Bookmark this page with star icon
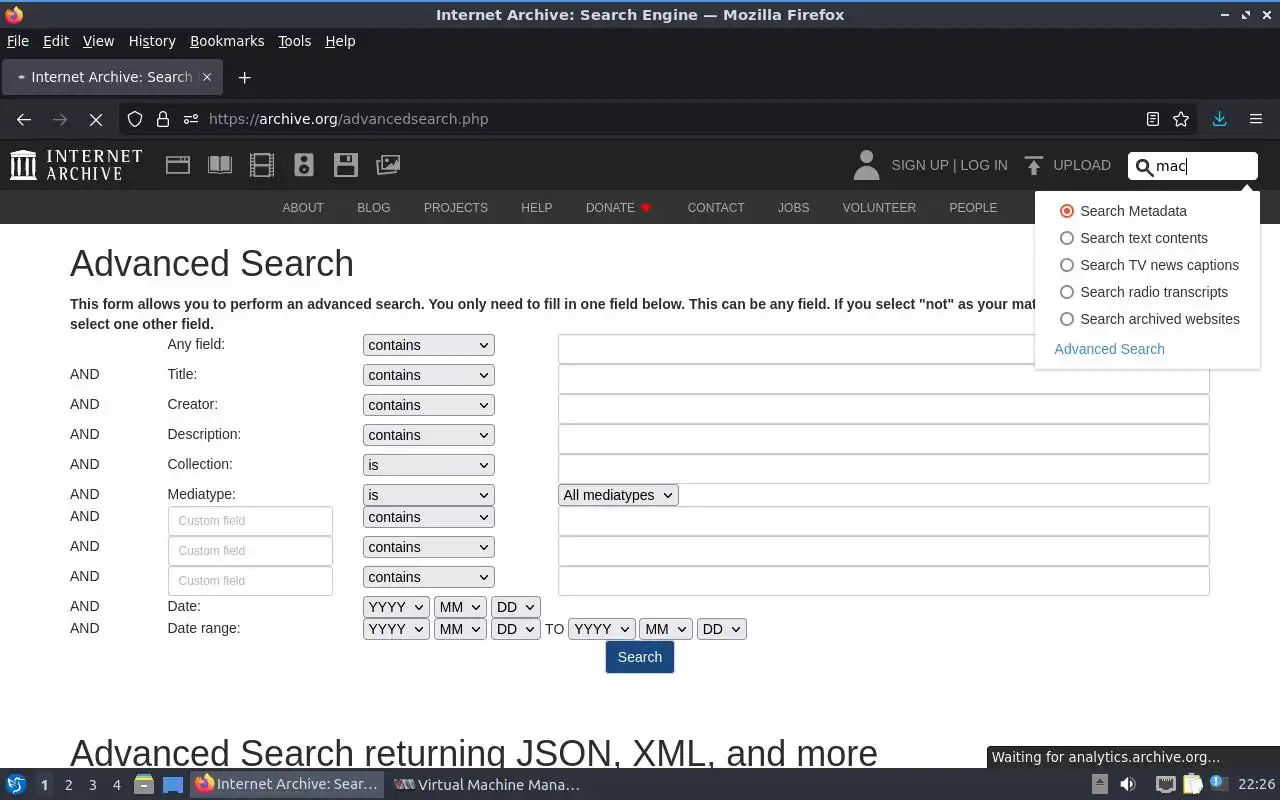The height and width of the screenshot is (800, 1280). [x=1181, y=119]
